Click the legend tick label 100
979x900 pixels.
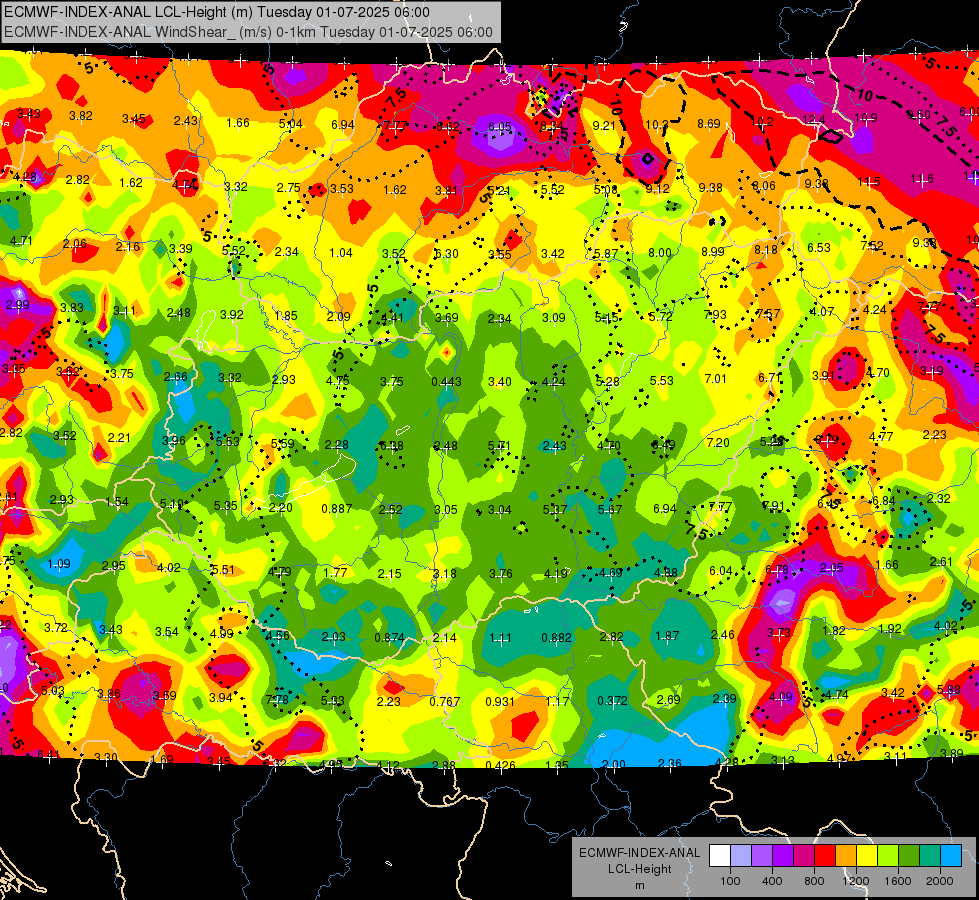[730, 881]
